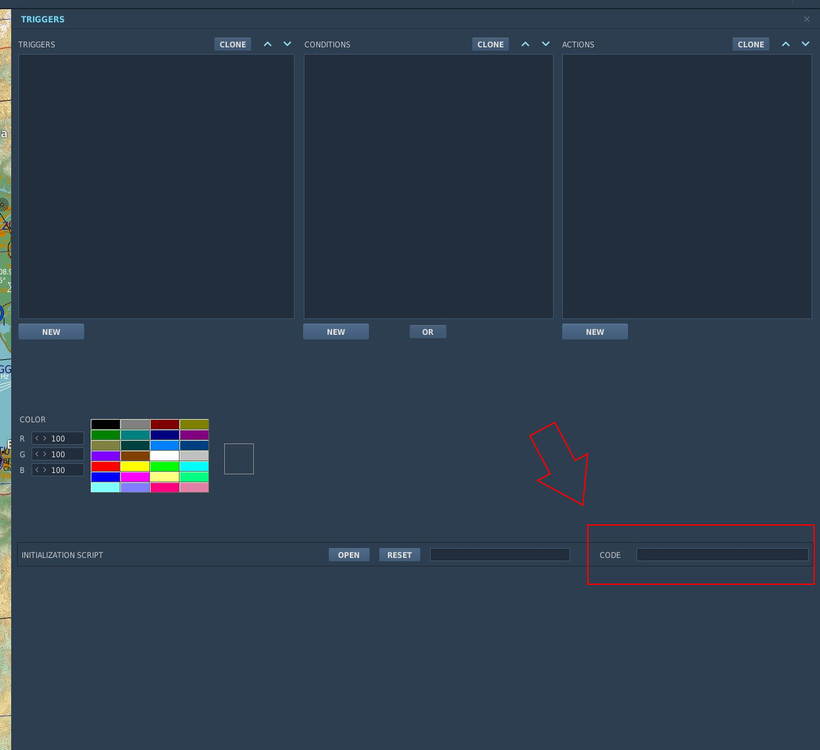The image size is (820, 750).
Task: Increase the G color value
Action: pos(44,454)
